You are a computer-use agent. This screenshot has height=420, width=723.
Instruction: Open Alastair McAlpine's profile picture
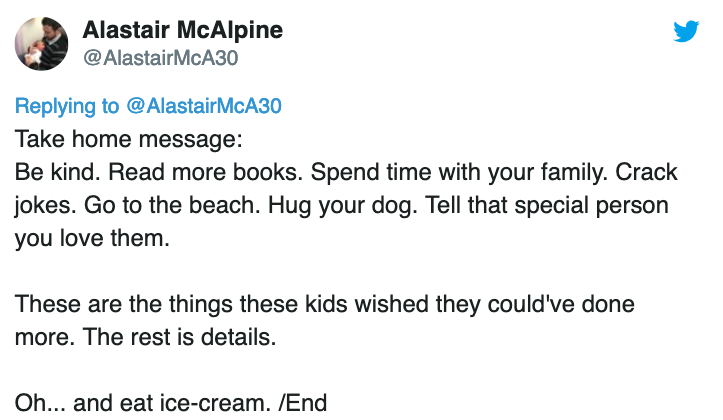tap(41, 44)
